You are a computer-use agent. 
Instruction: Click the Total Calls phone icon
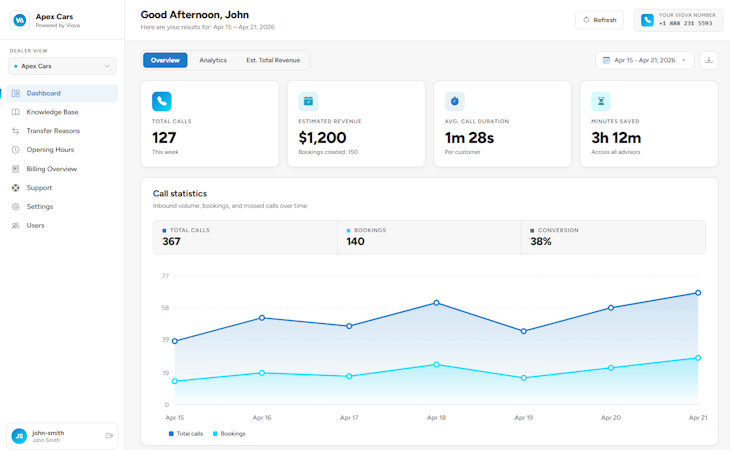coord(162,101)
